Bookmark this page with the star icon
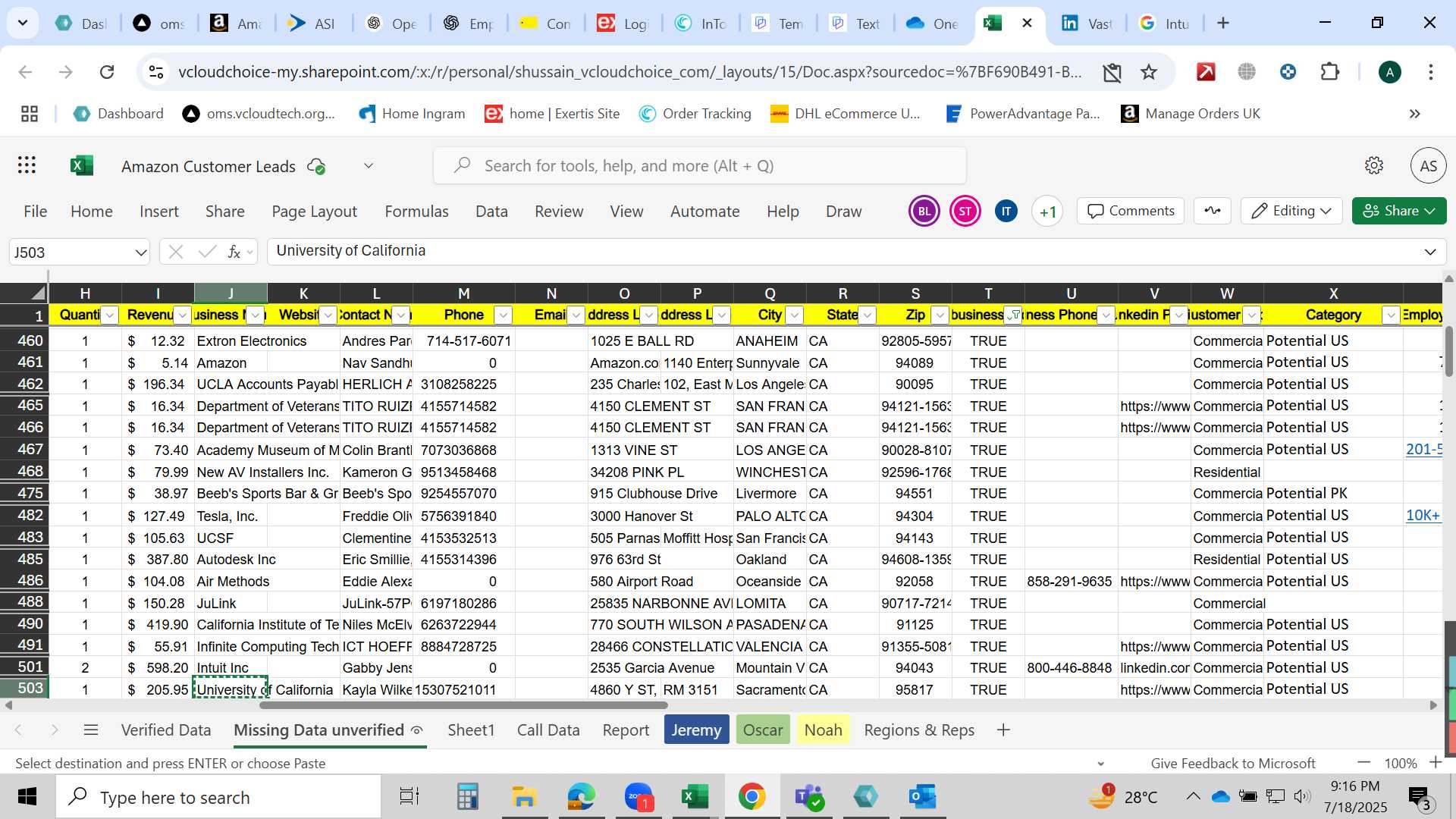Viewport: 1456px width, 819px height. coord(1149,72)
